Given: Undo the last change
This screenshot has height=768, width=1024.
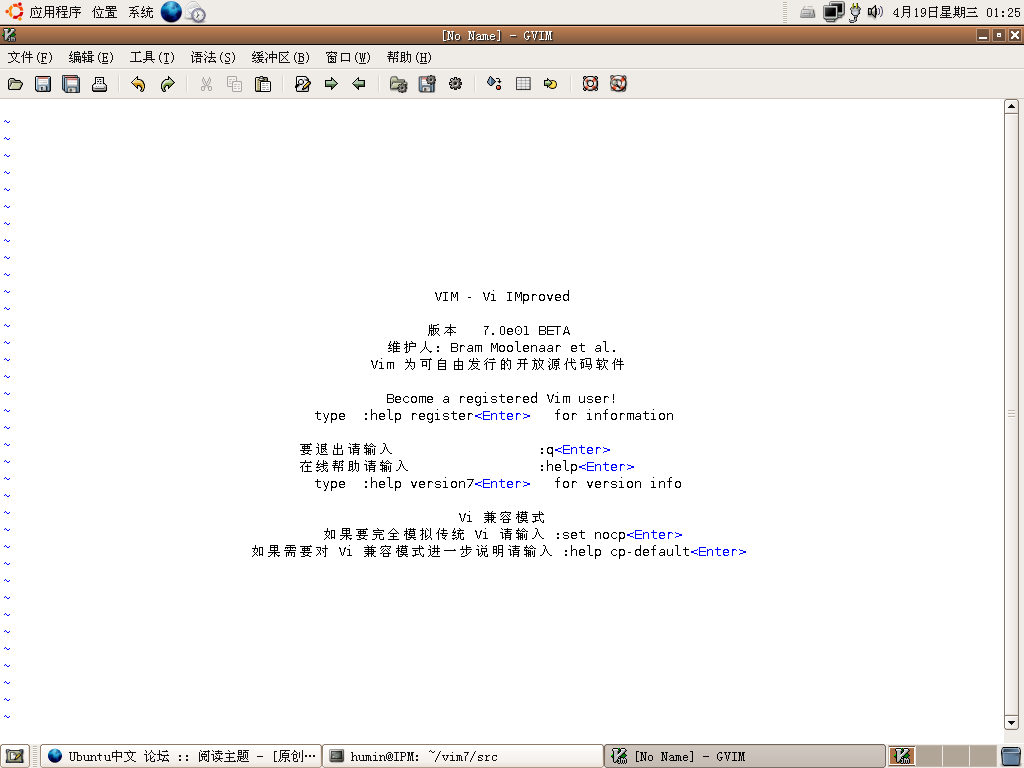Looking at the screenshot, I should tap(138, 84).
